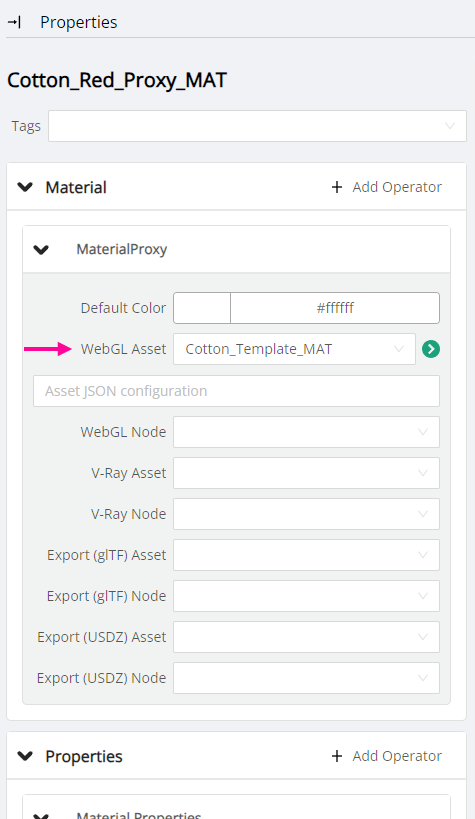Image resolution: width=475 pixels, height=819 pixels.
Task: Click the white Default Color swatch
Action: pyautogui.click(x=202, y=308)
